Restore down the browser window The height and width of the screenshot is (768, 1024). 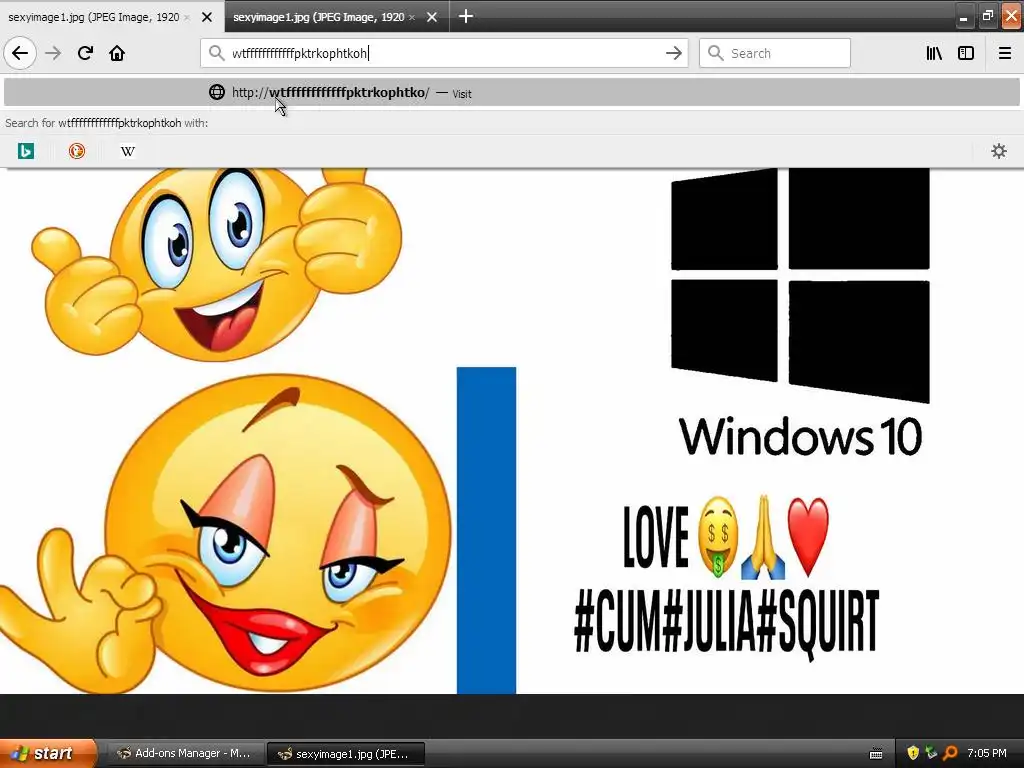pos(987,16)
